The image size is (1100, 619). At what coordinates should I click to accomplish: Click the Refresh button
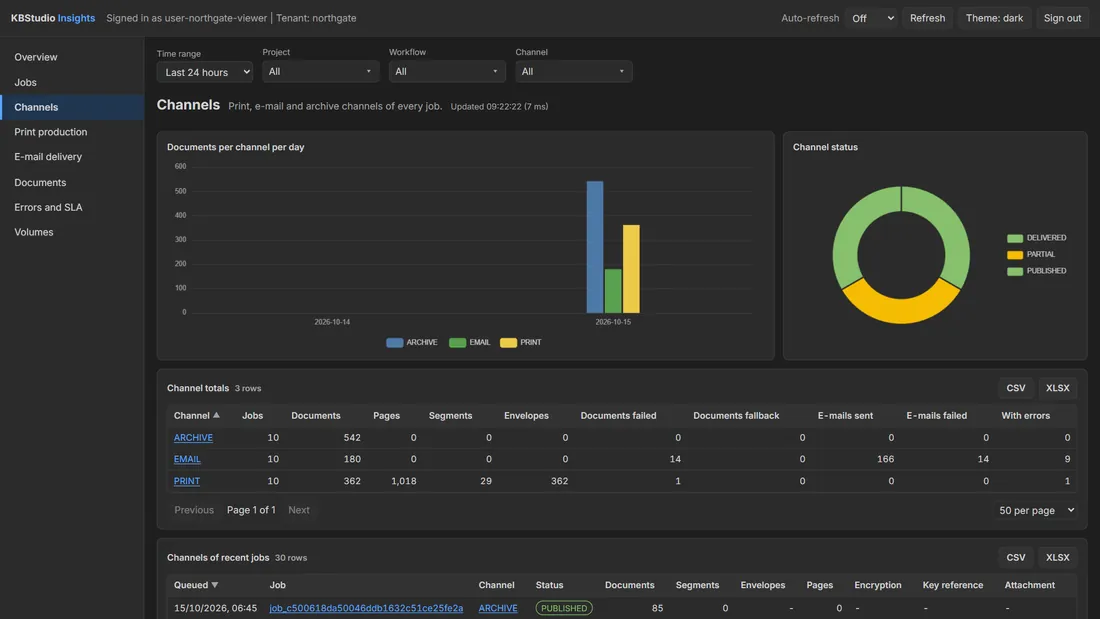coord(927,18)
